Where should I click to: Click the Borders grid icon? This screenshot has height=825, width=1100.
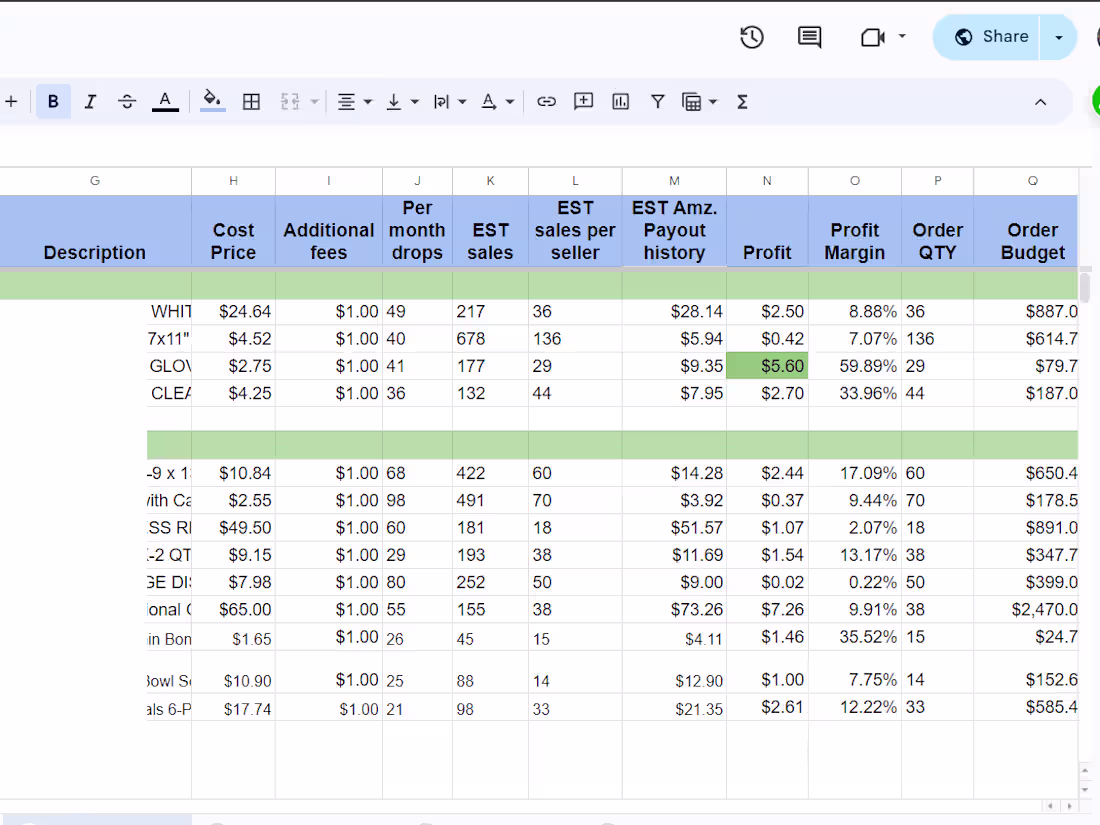252,101
